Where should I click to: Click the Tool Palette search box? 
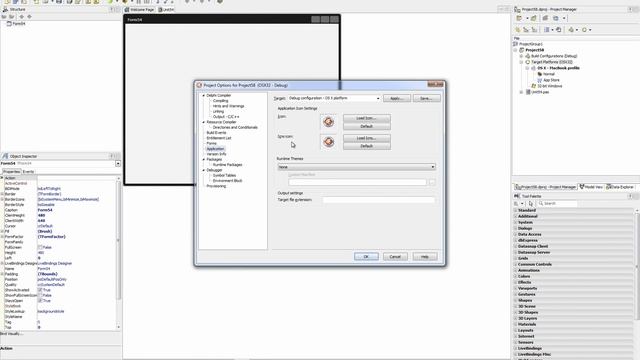(x=557, y=203)
